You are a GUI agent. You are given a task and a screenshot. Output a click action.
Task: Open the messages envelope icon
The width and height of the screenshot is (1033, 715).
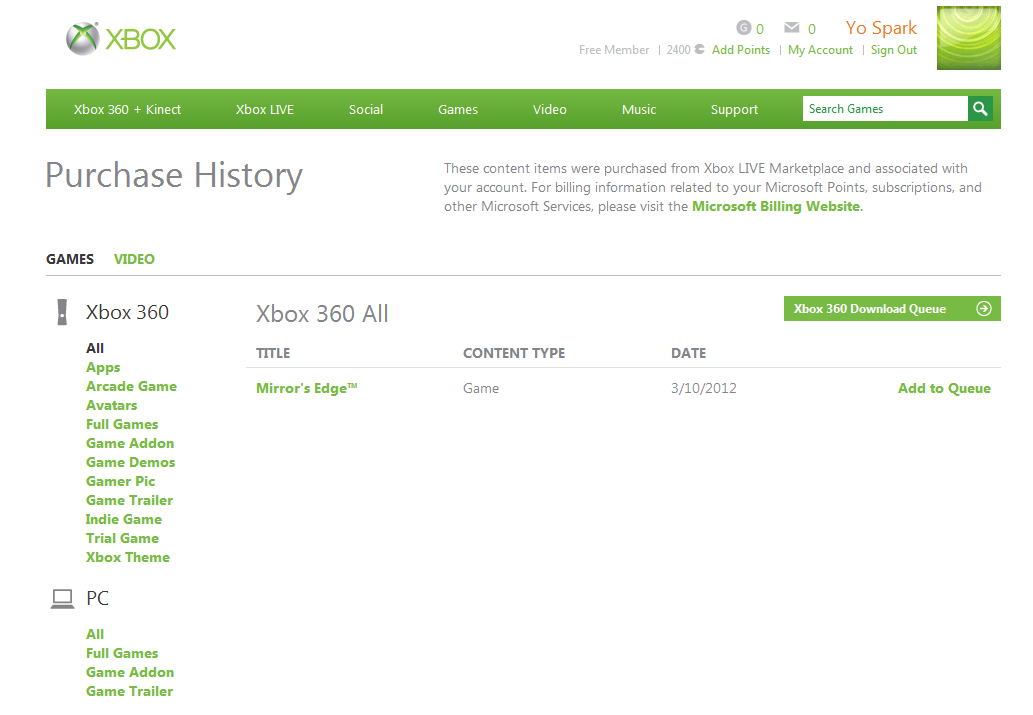coord(791,28)
